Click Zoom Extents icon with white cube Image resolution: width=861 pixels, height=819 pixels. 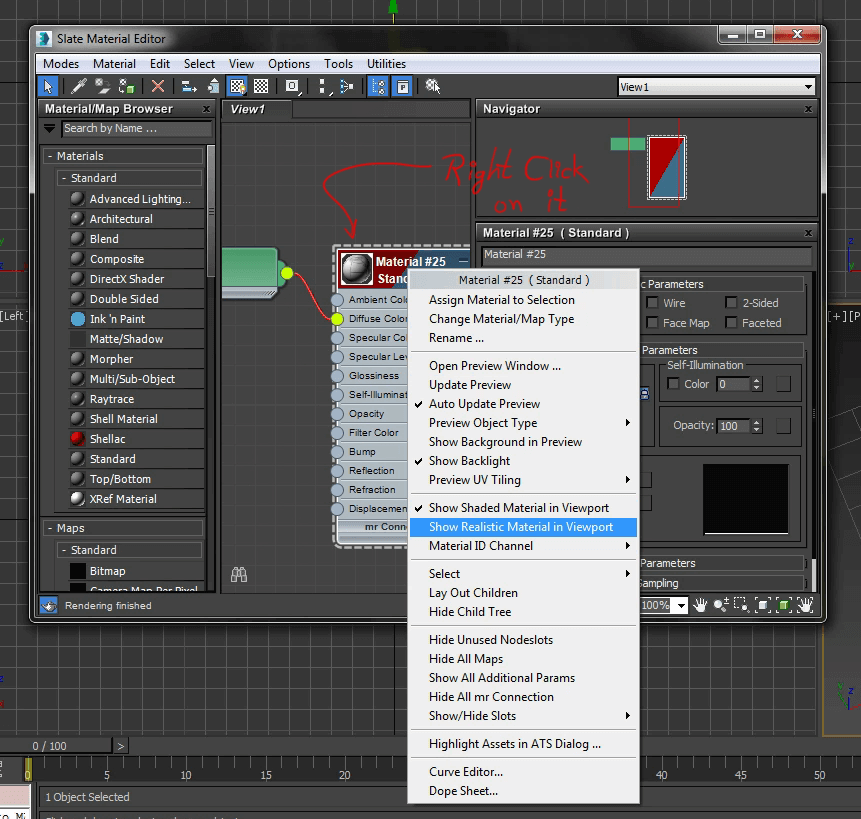[763, 605]
